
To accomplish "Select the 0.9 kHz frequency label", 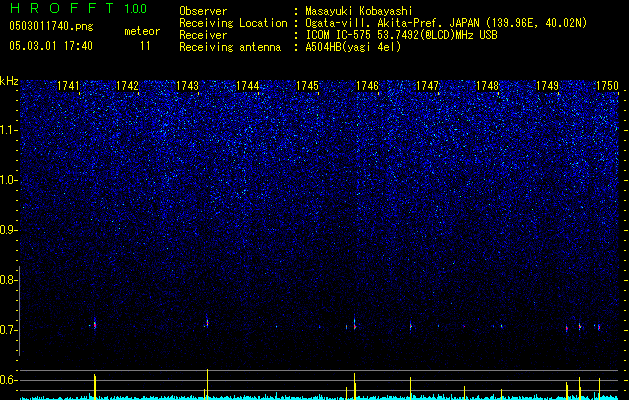I will (x=9, y=230).
